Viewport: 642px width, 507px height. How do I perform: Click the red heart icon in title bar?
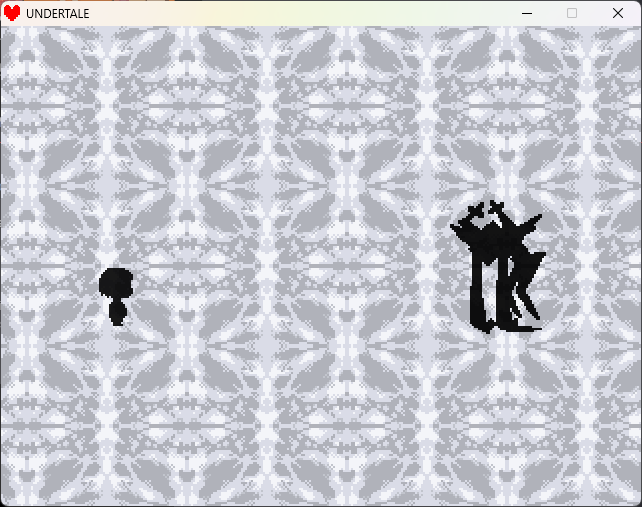coord(12,13)
